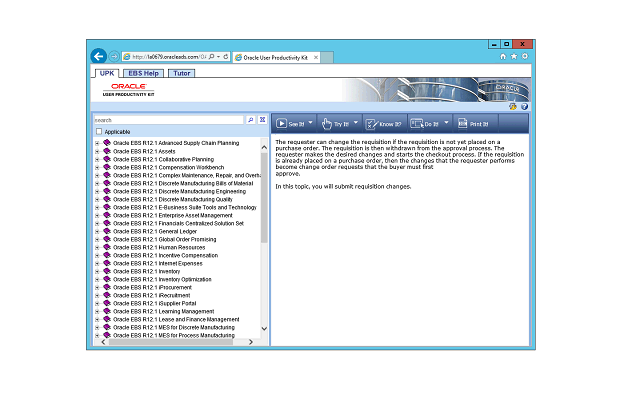
Task: Refresh the page using address bar icon
Action: point(226,56)
